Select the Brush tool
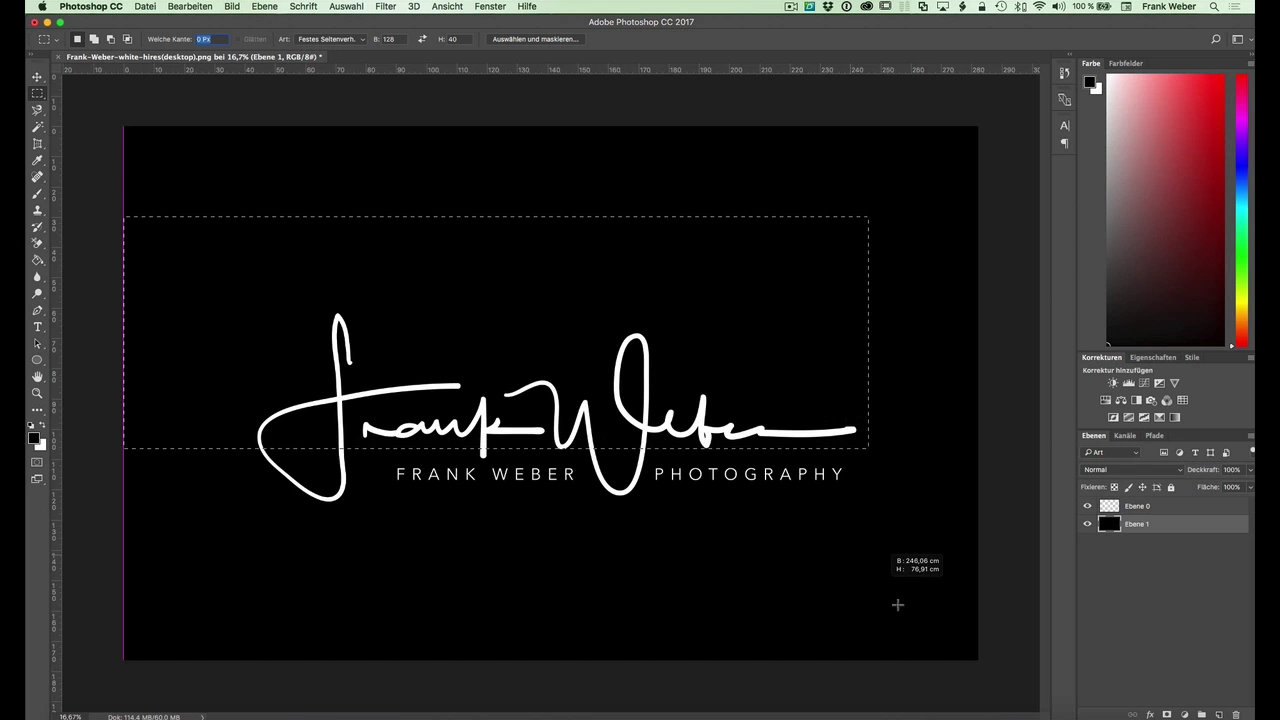Viewport: 1280px width, 720px height. pyautogui.click(x=37, y=194)
